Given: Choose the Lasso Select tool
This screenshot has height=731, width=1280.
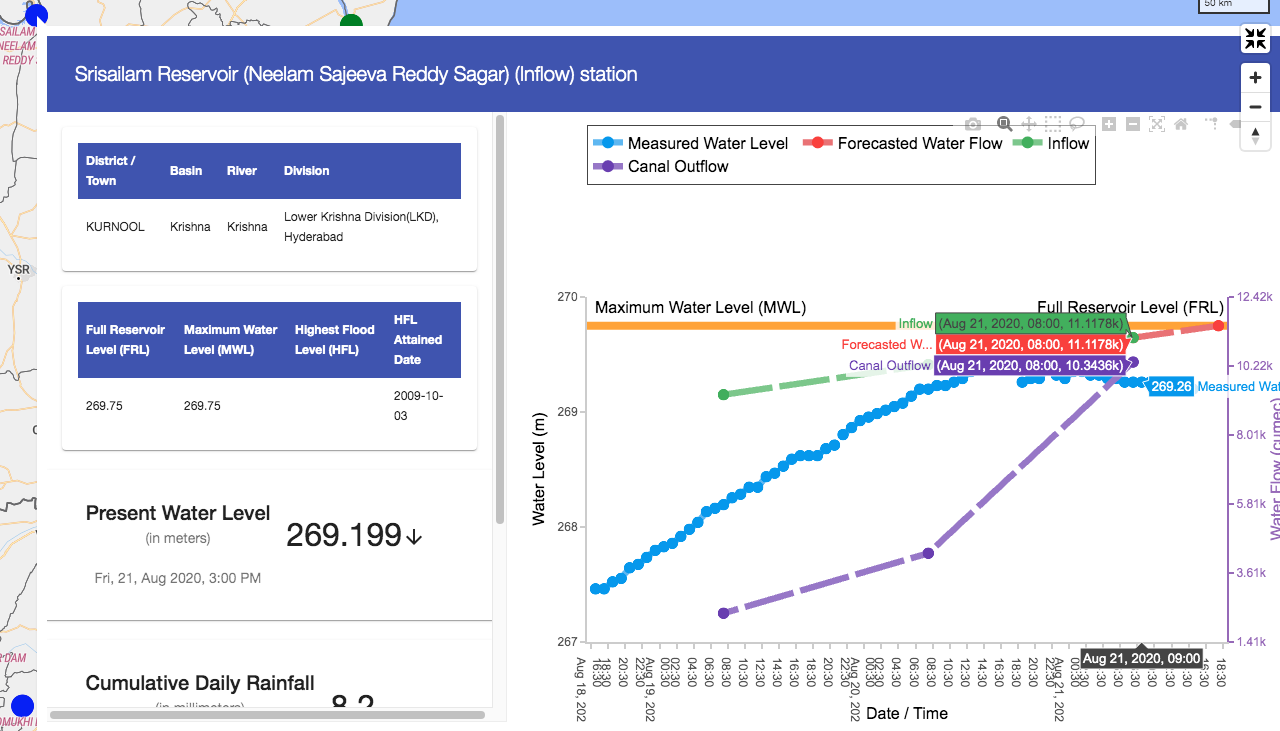Looking at the screenshot, I should click(x=1077, y=124).
